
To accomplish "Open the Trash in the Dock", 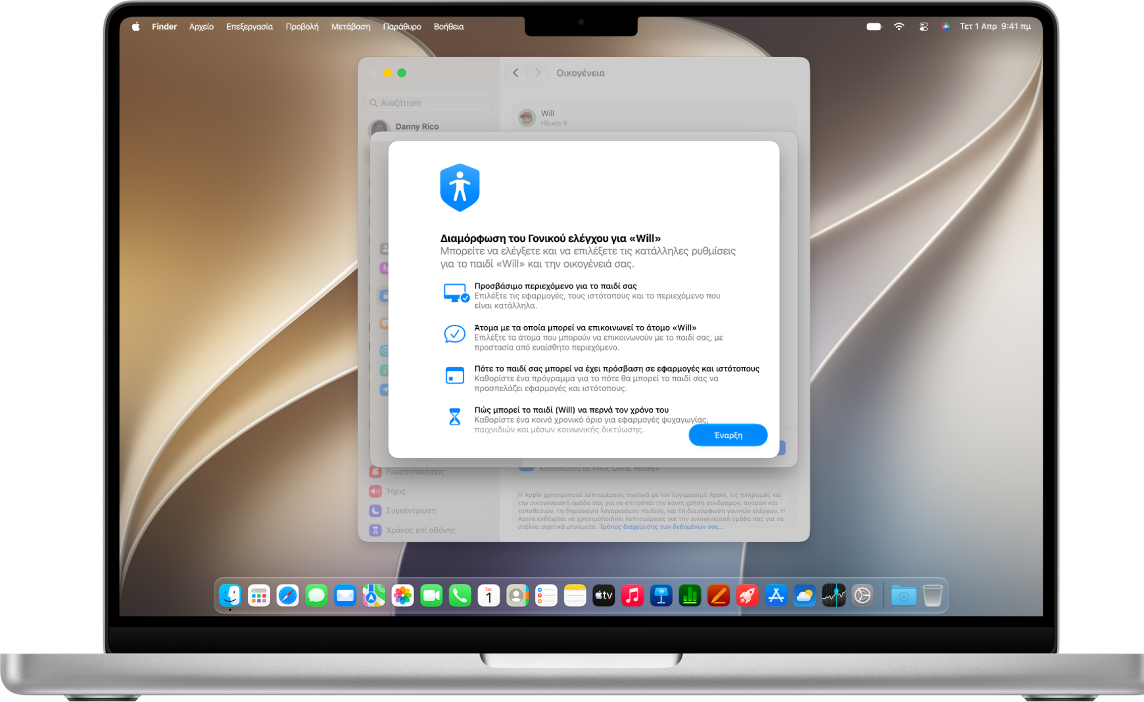I will [x=932, y=595].
